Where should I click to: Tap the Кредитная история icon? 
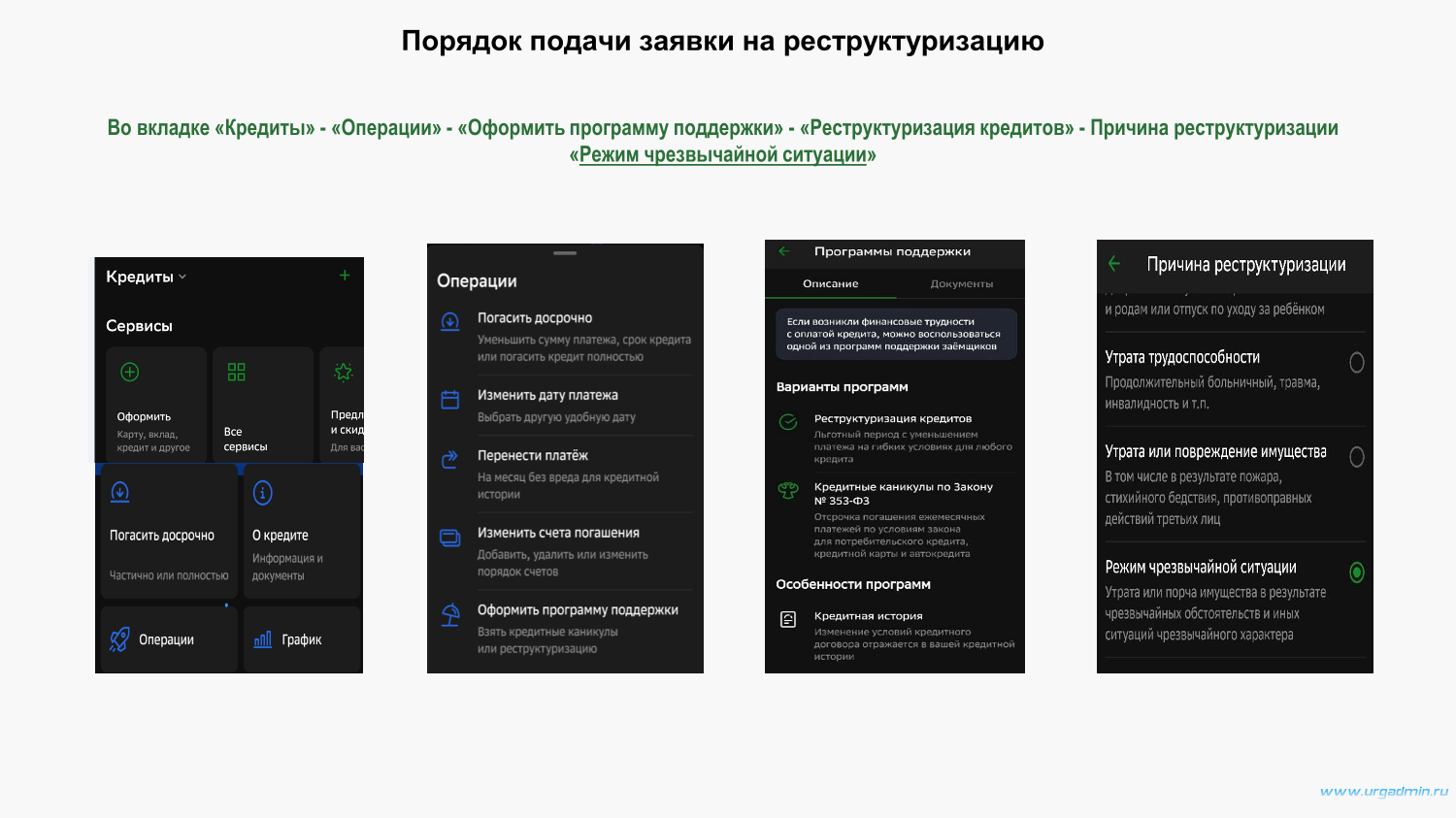(788, 619)
